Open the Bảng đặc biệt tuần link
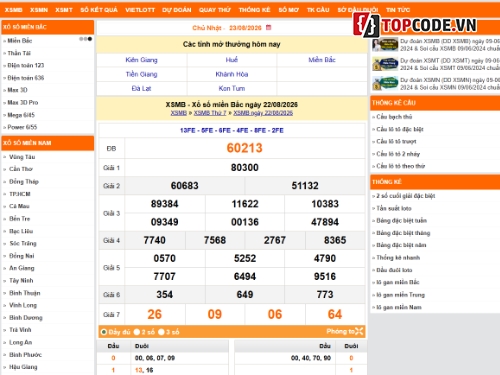 coord(402,220)
